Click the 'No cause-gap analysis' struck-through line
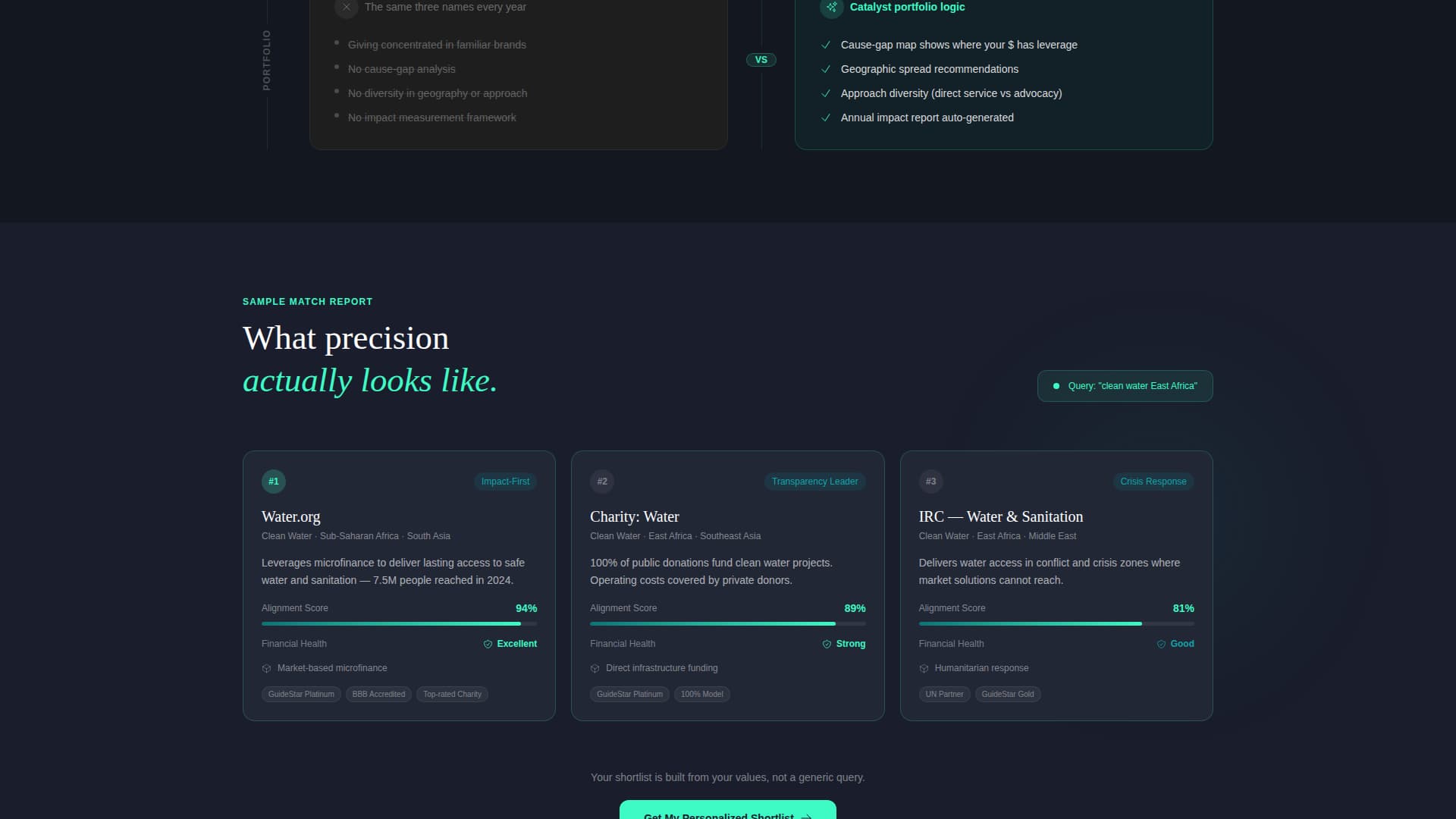Viewport: 1456px width, 819px height. [x=402, y=69]
